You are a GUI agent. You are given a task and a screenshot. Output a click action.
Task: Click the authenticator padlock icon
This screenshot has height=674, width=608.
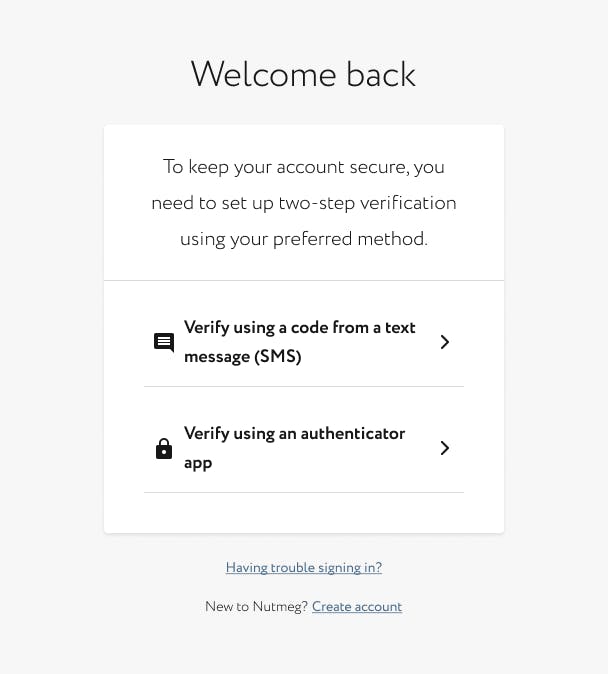pos(164,449)
